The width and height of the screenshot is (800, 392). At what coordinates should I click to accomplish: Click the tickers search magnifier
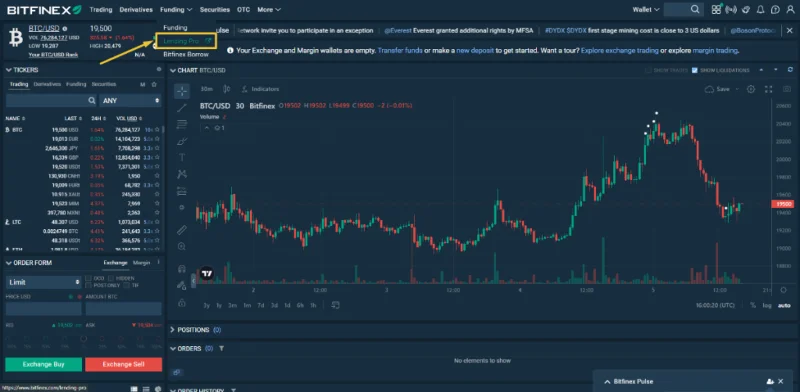[92, 101]
